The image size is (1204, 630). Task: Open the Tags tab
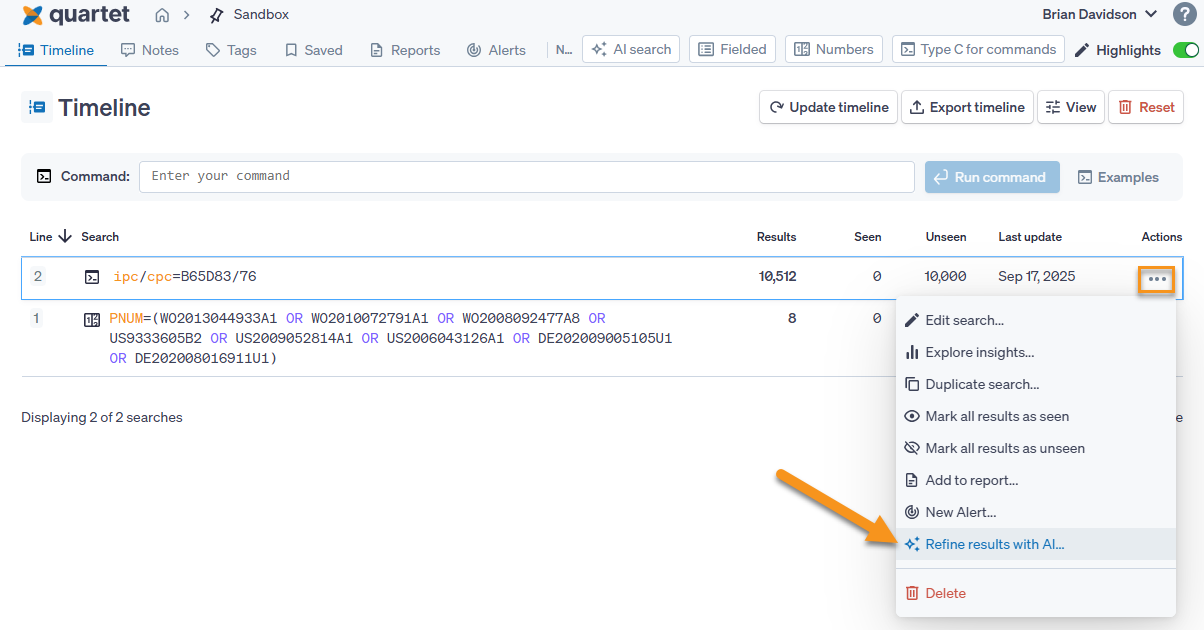(231, 50)
